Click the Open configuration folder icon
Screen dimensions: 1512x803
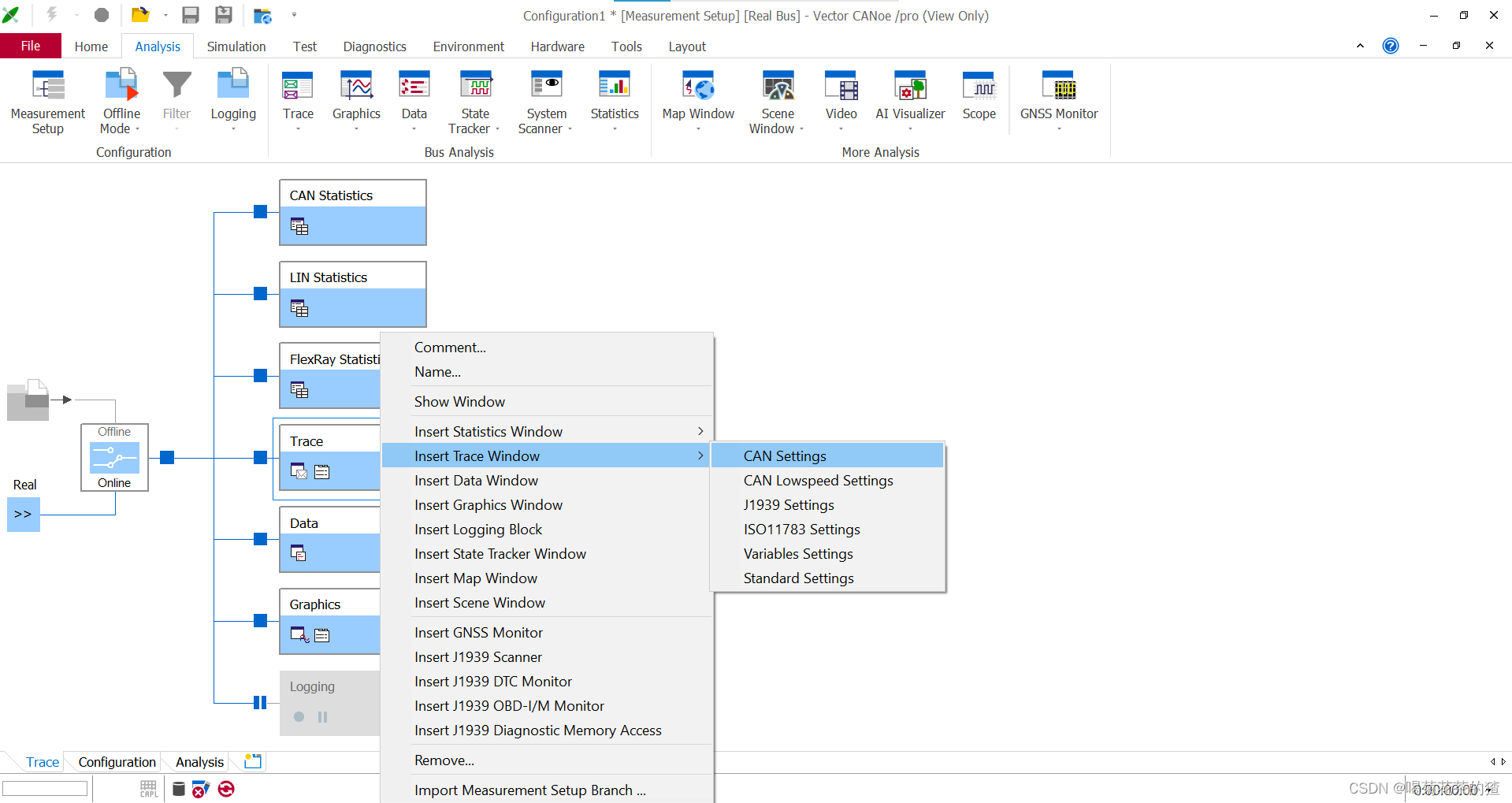(140, 14)
